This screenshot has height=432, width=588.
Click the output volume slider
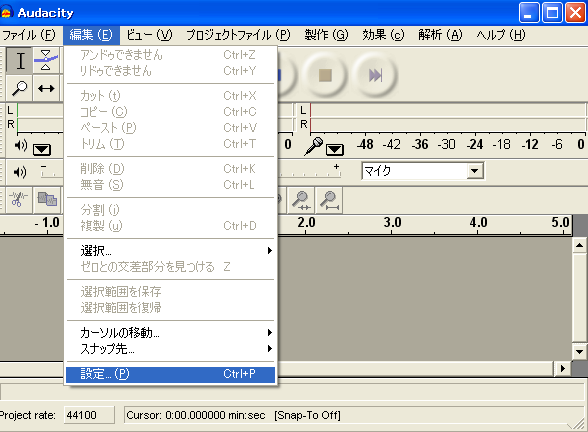51,171
